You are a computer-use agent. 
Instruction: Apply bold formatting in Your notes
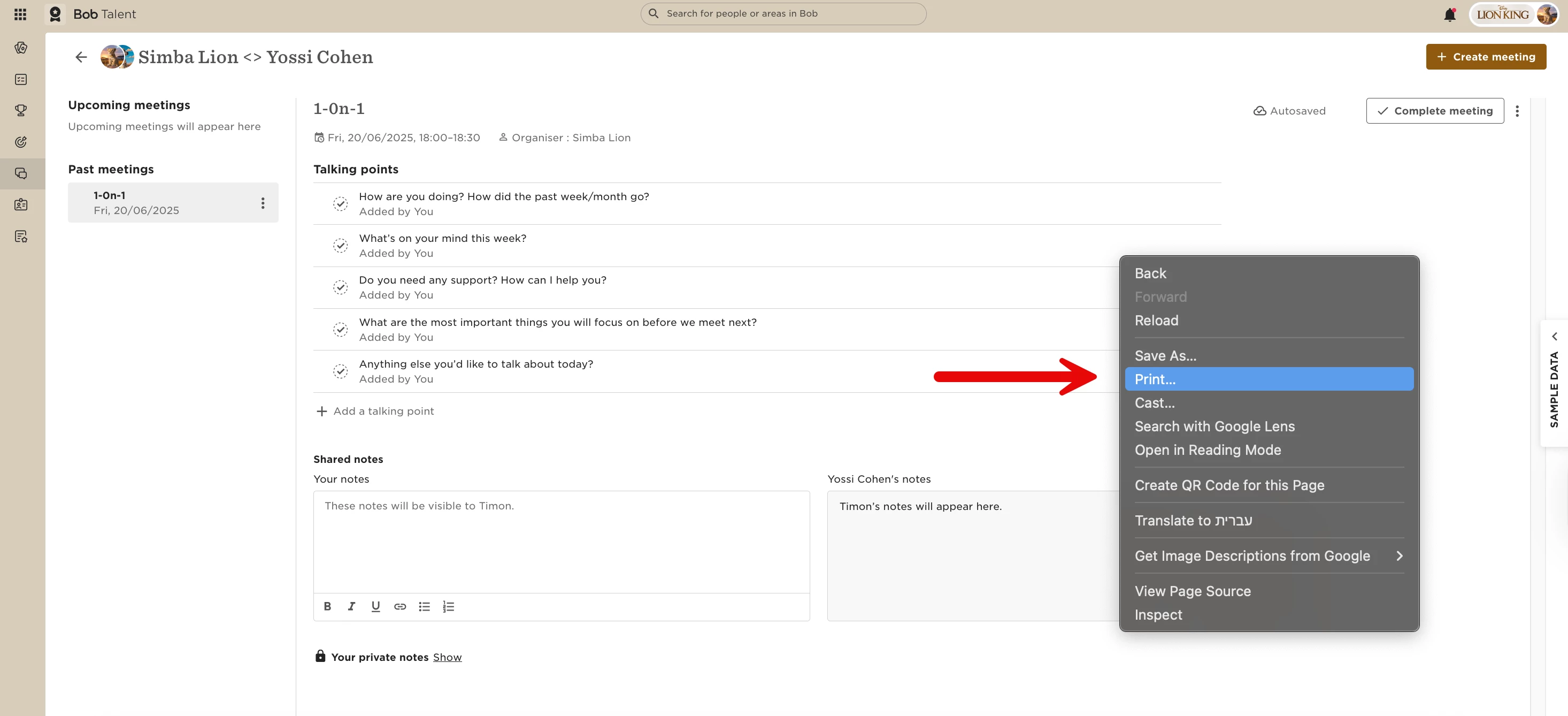(327, 606)
